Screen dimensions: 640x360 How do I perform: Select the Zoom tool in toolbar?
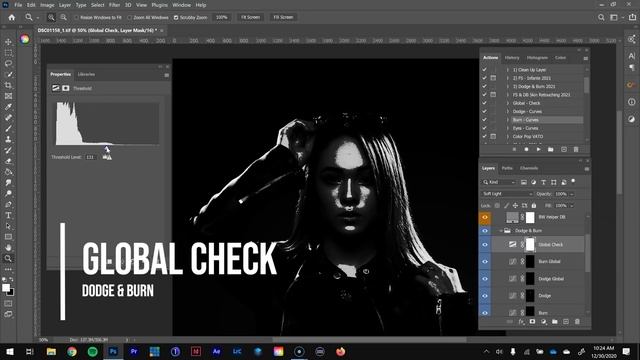(8, 258)
